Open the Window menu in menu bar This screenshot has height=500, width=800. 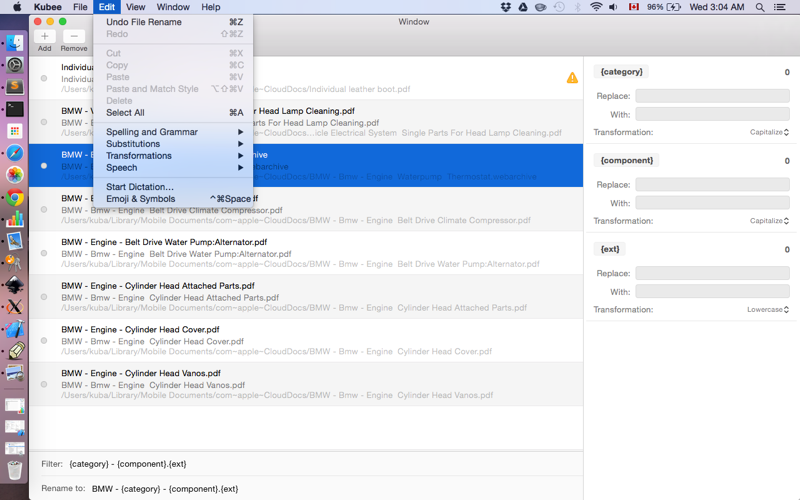(x=173, y=7)
